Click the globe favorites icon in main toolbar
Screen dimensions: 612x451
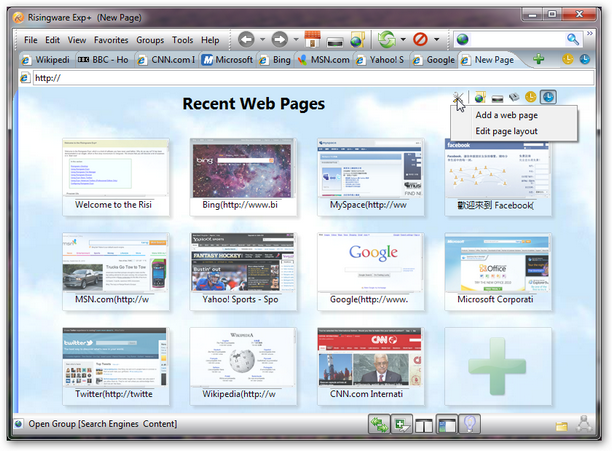pos(358,40)
